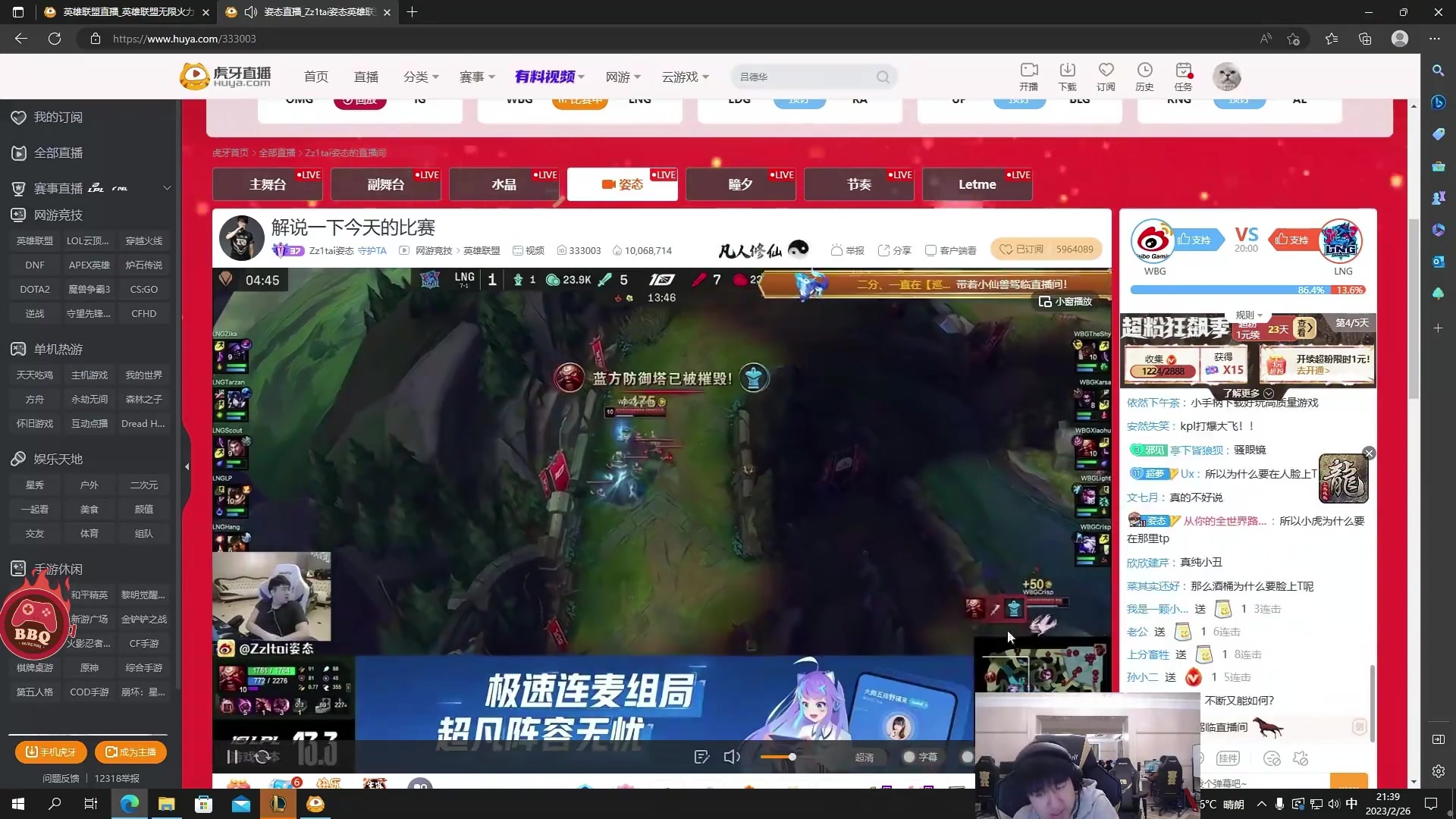
Task: Add a site with the Edge sidebar plus icon
Action: coord(1438,328)
